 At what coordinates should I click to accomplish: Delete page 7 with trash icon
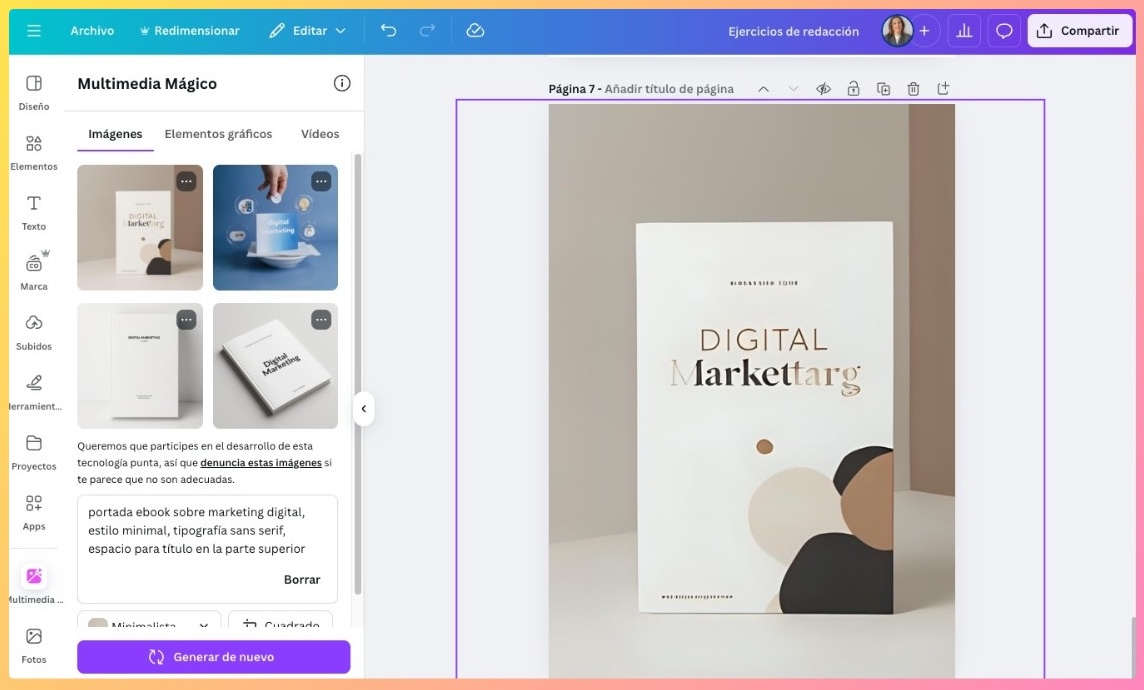[913, 89]
